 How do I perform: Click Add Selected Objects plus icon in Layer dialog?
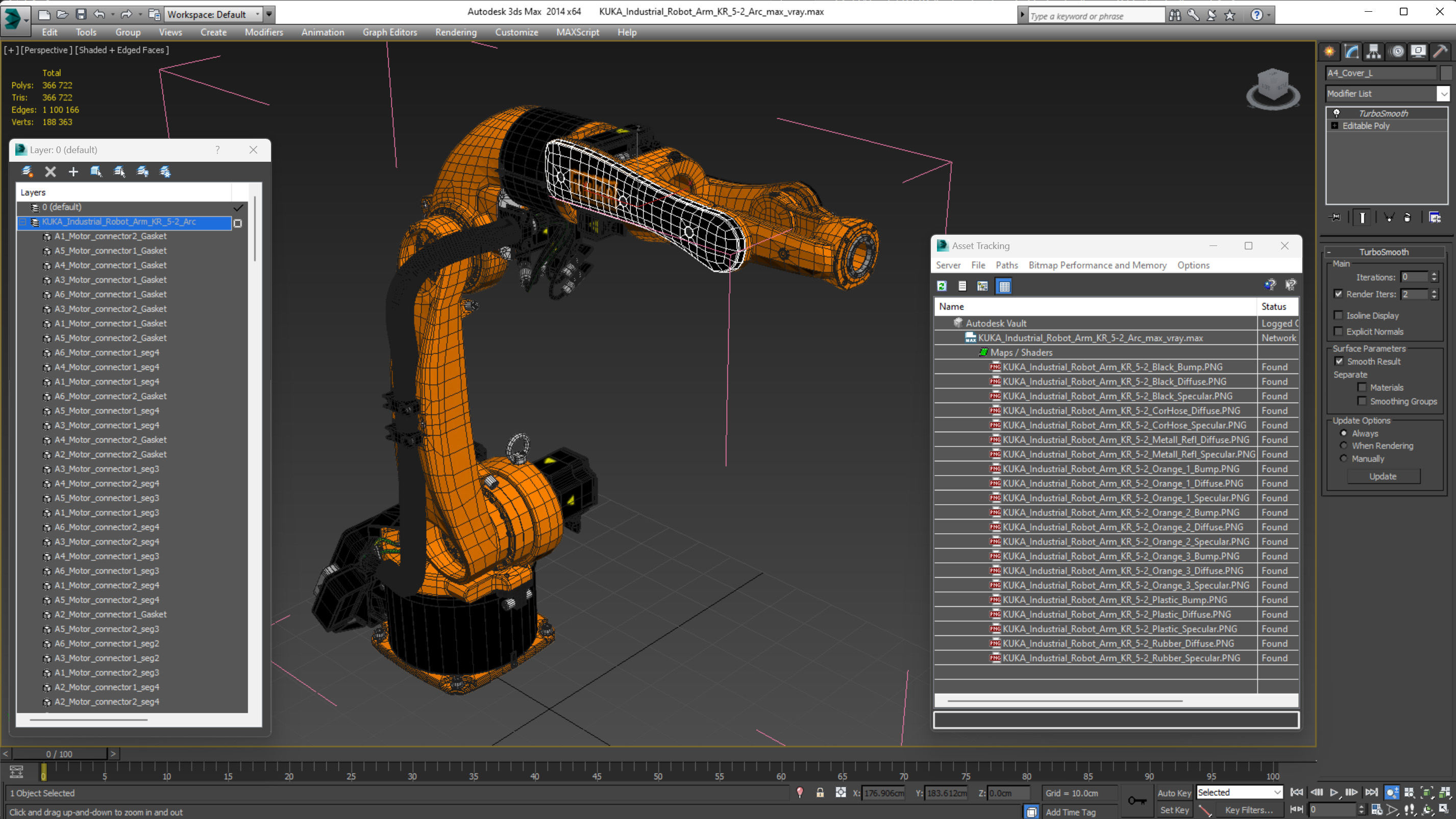click(73, 171)
